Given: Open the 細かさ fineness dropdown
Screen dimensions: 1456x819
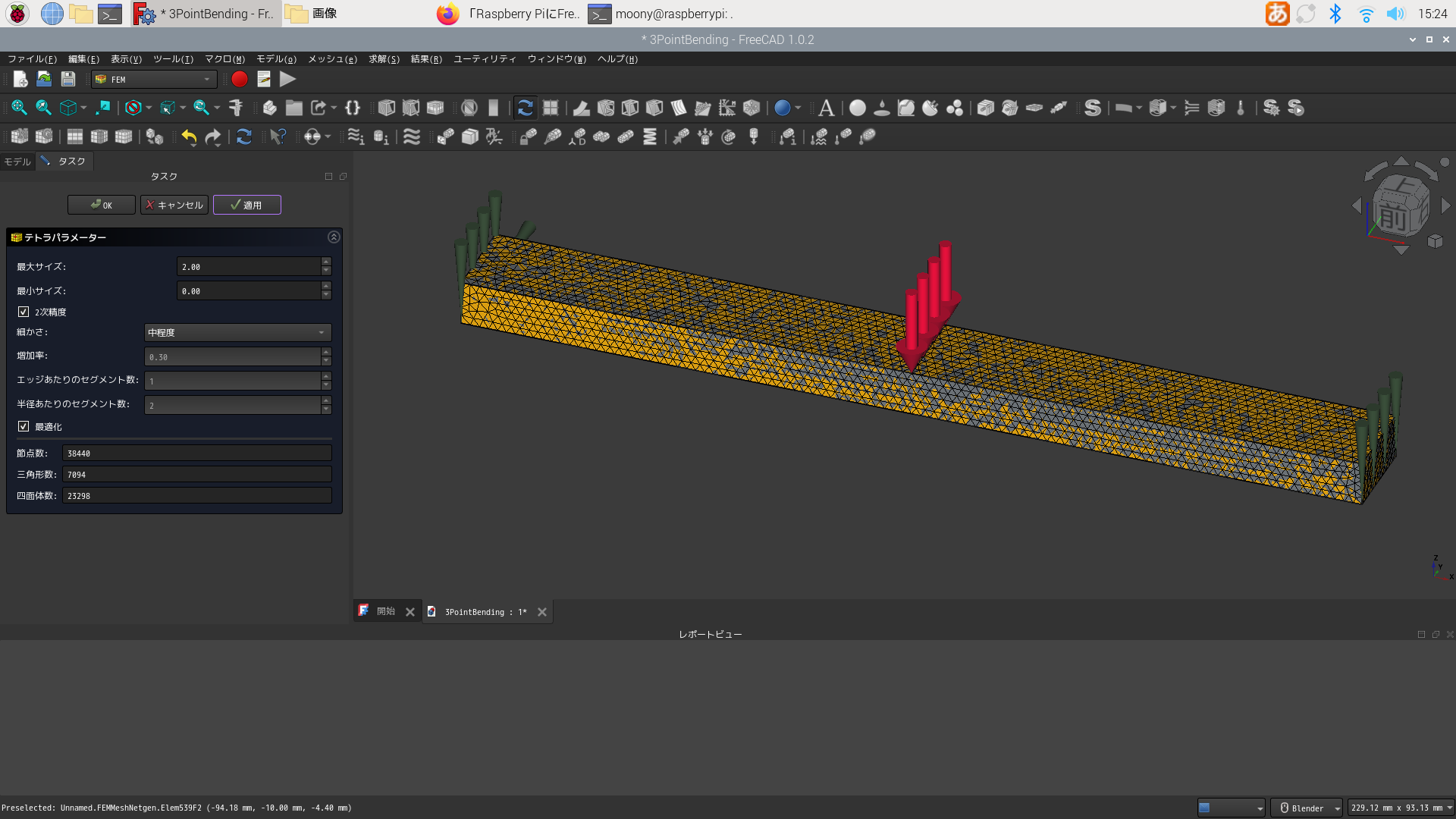Looking at the screenshot, I should click(237, 332).
